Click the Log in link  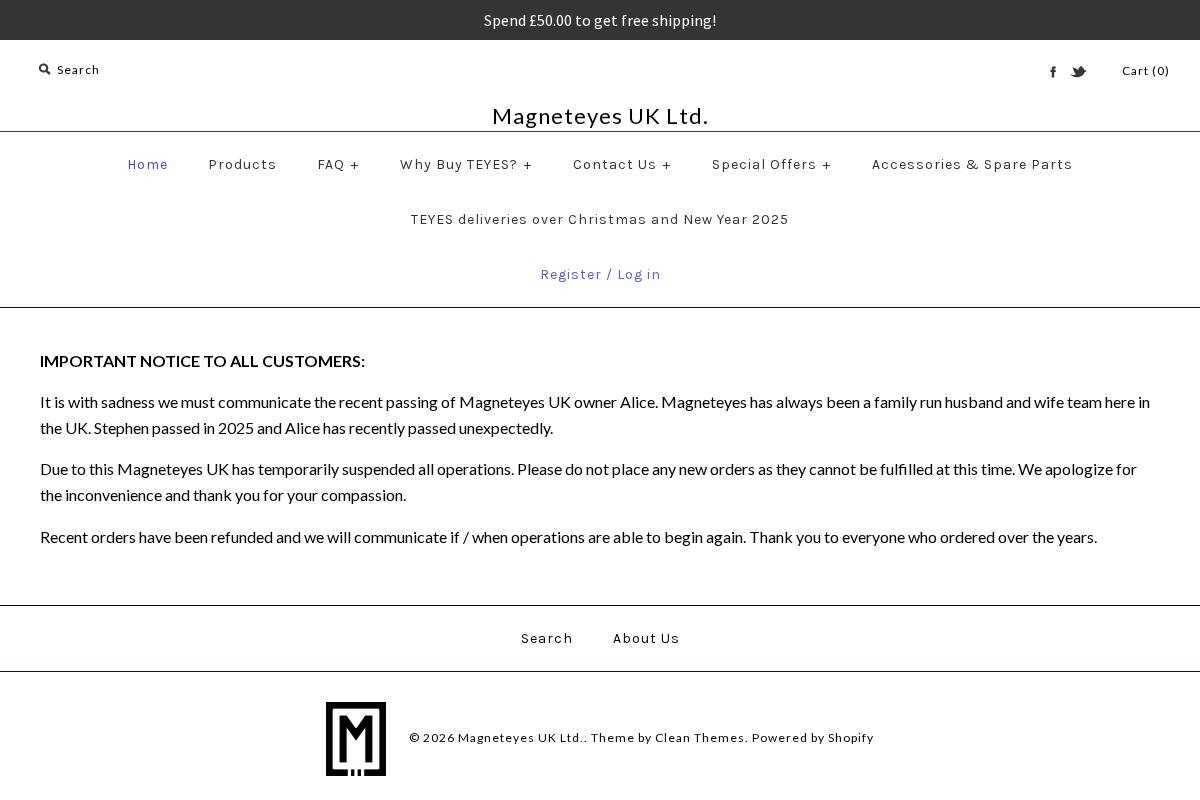pyautogui.click(x=639, y=275)
